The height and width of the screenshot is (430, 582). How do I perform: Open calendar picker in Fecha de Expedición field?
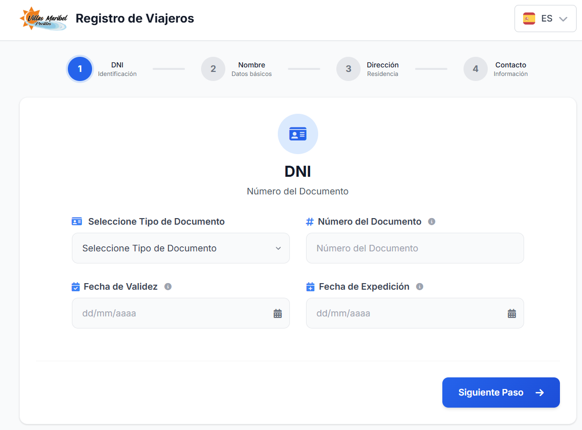[512, 313]
